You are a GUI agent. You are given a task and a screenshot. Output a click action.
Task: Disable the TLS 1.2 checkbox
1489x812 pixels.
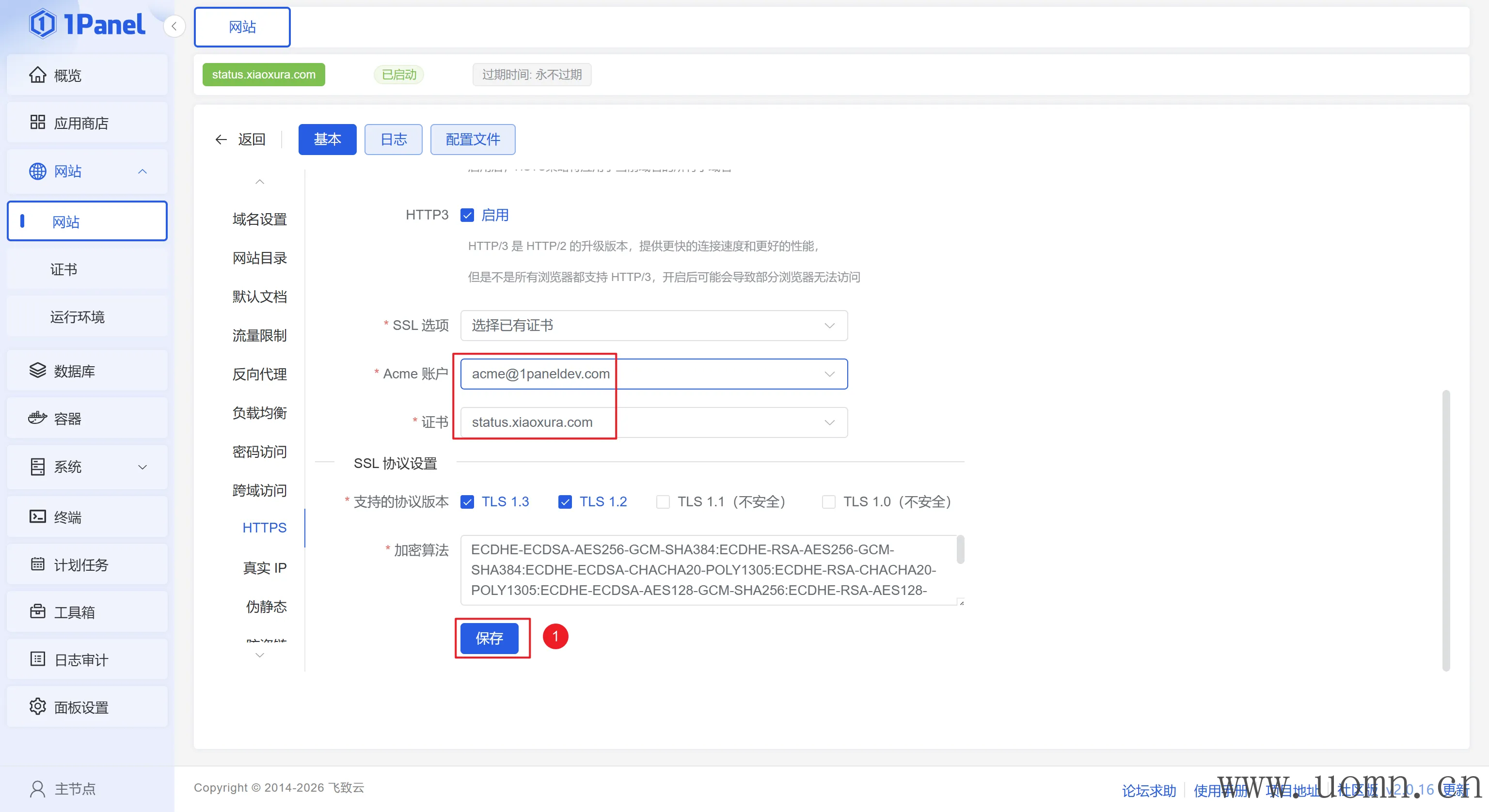tap(565, 501)
